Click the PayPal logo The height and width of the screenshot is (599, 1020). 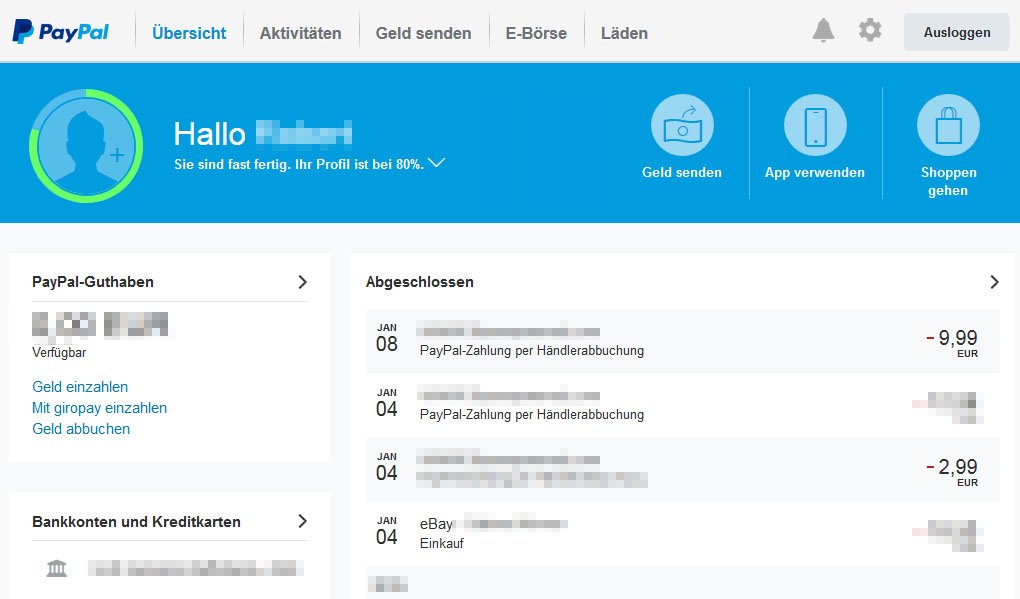tap(60, 31)
